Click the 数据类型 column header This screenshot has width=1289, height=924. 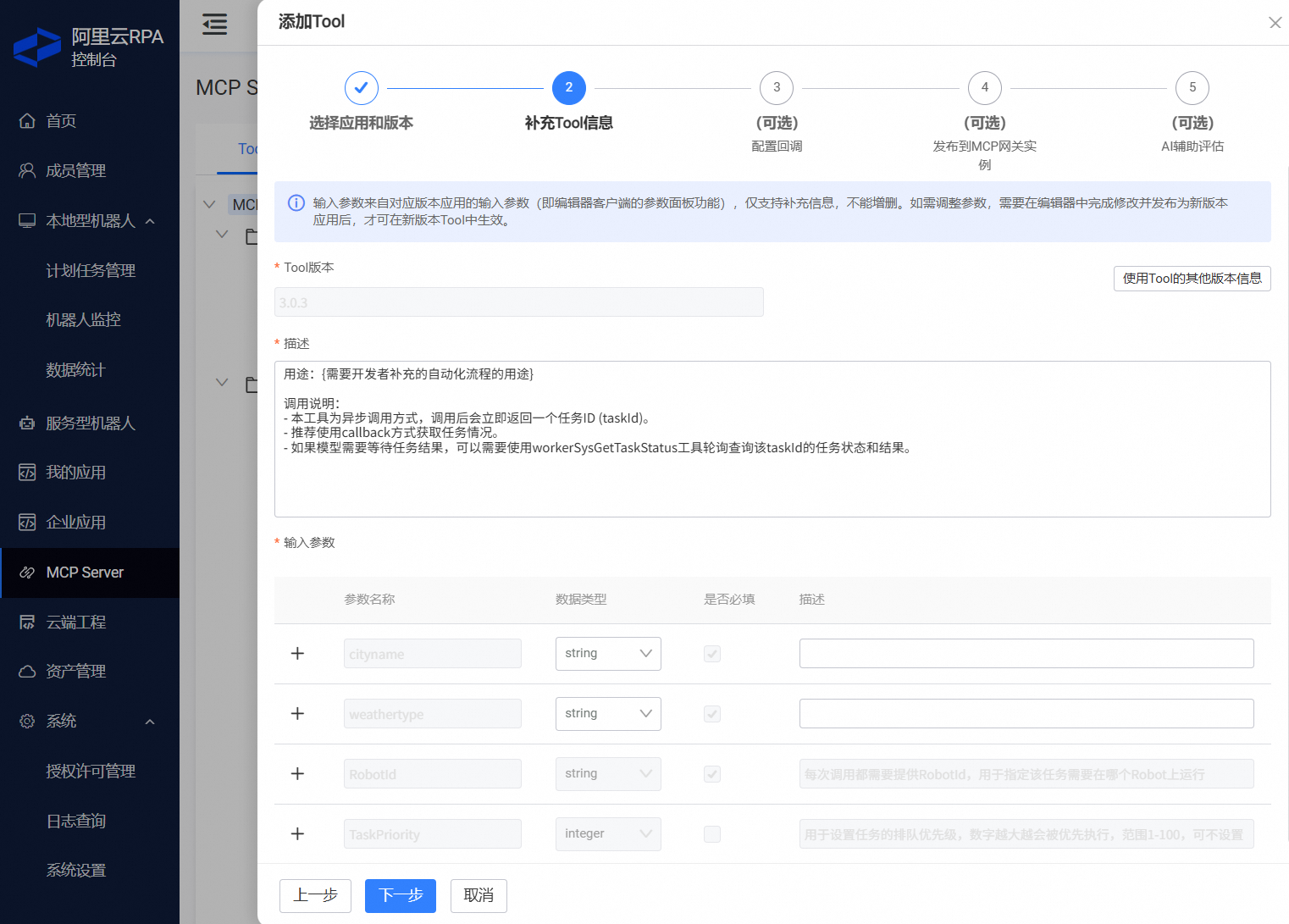[581, 600]
